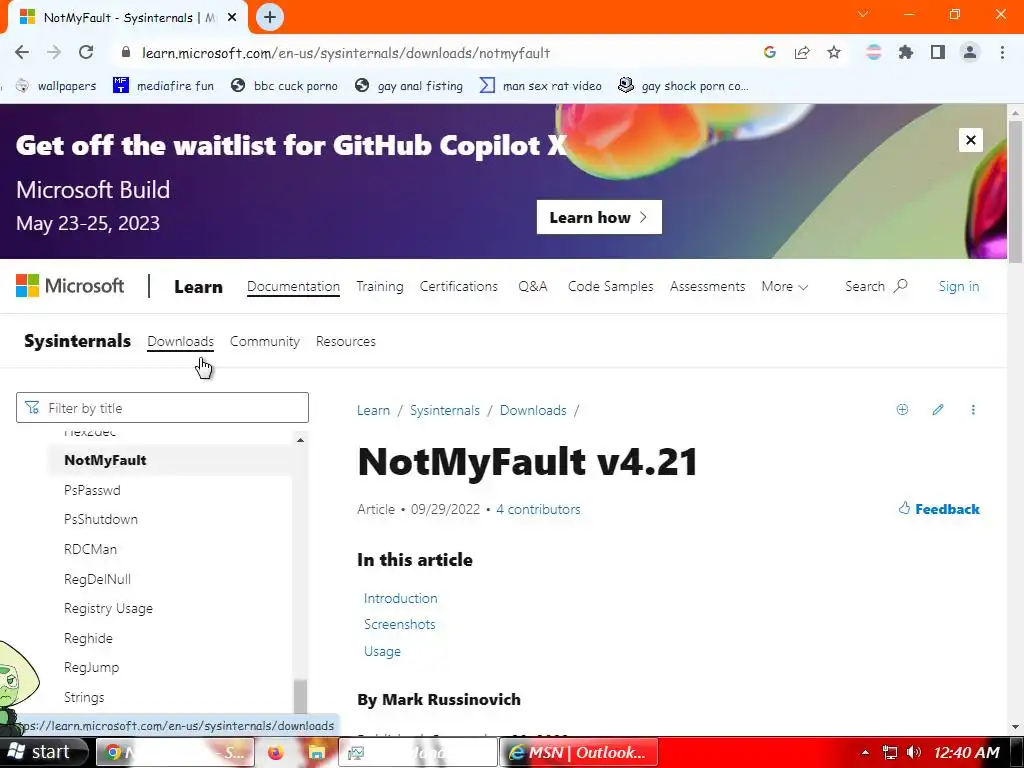Go back to the previous page
The image size is (1024, 768).
[22, 52]
